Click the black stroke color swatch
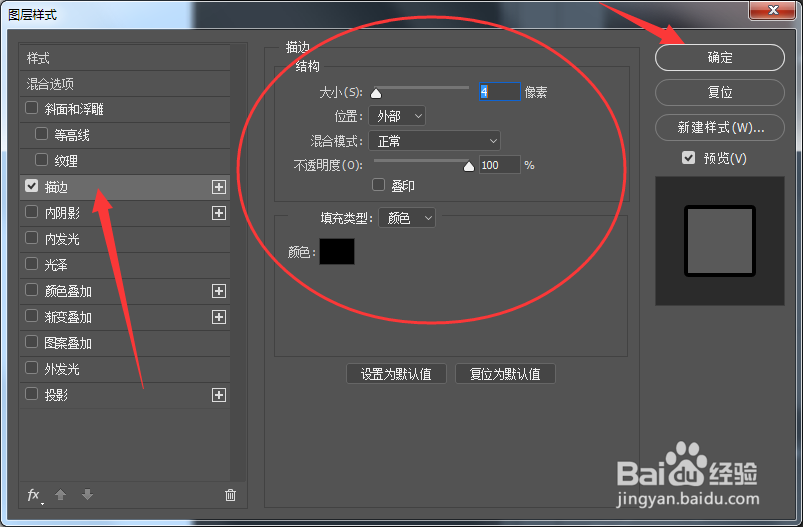 337,251
